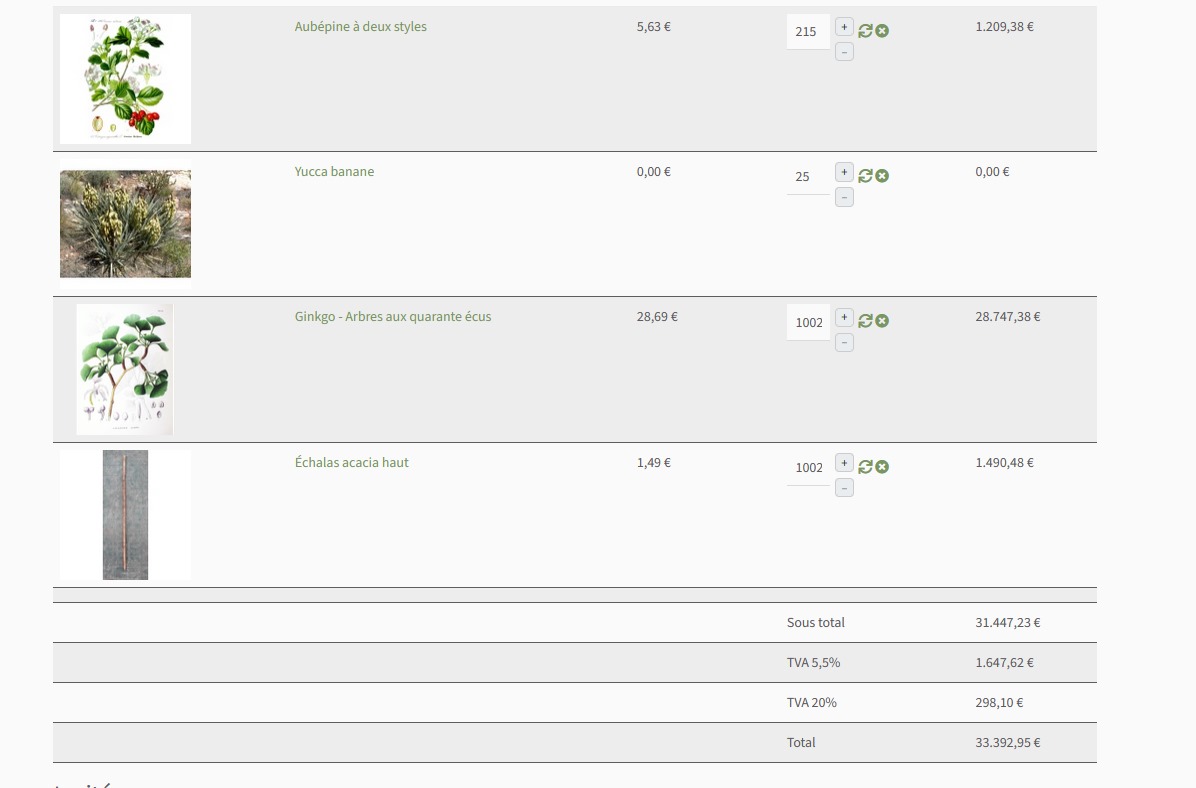Viewport: 1196px width, 788px height.
Task: Refresh quantity for Aubépine à deux styles
Action: point(865,31)
